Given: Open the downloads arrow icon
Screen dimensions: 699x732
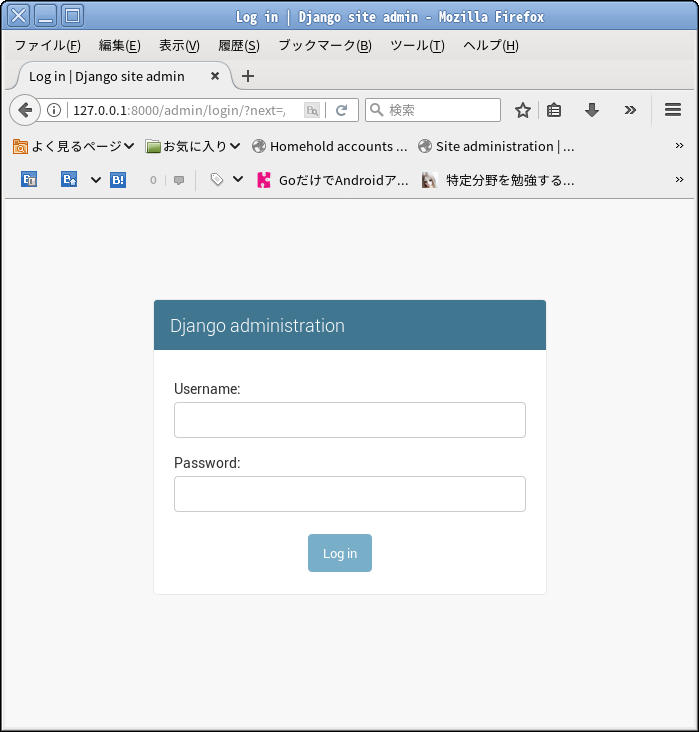Looking at the screenshot, I should (592, 110).
